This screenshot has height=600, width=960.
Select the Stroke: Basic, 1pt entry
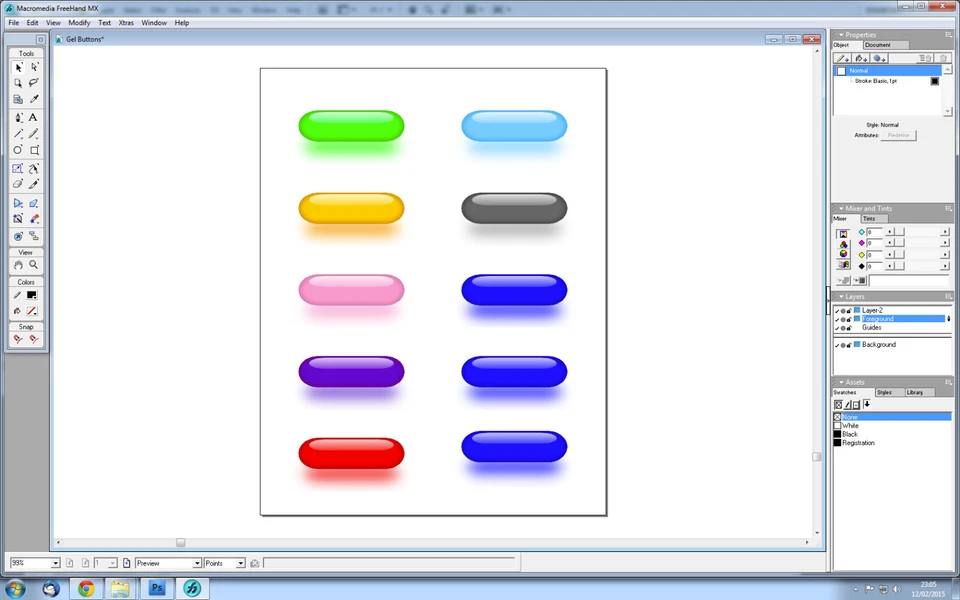[876, 81]
